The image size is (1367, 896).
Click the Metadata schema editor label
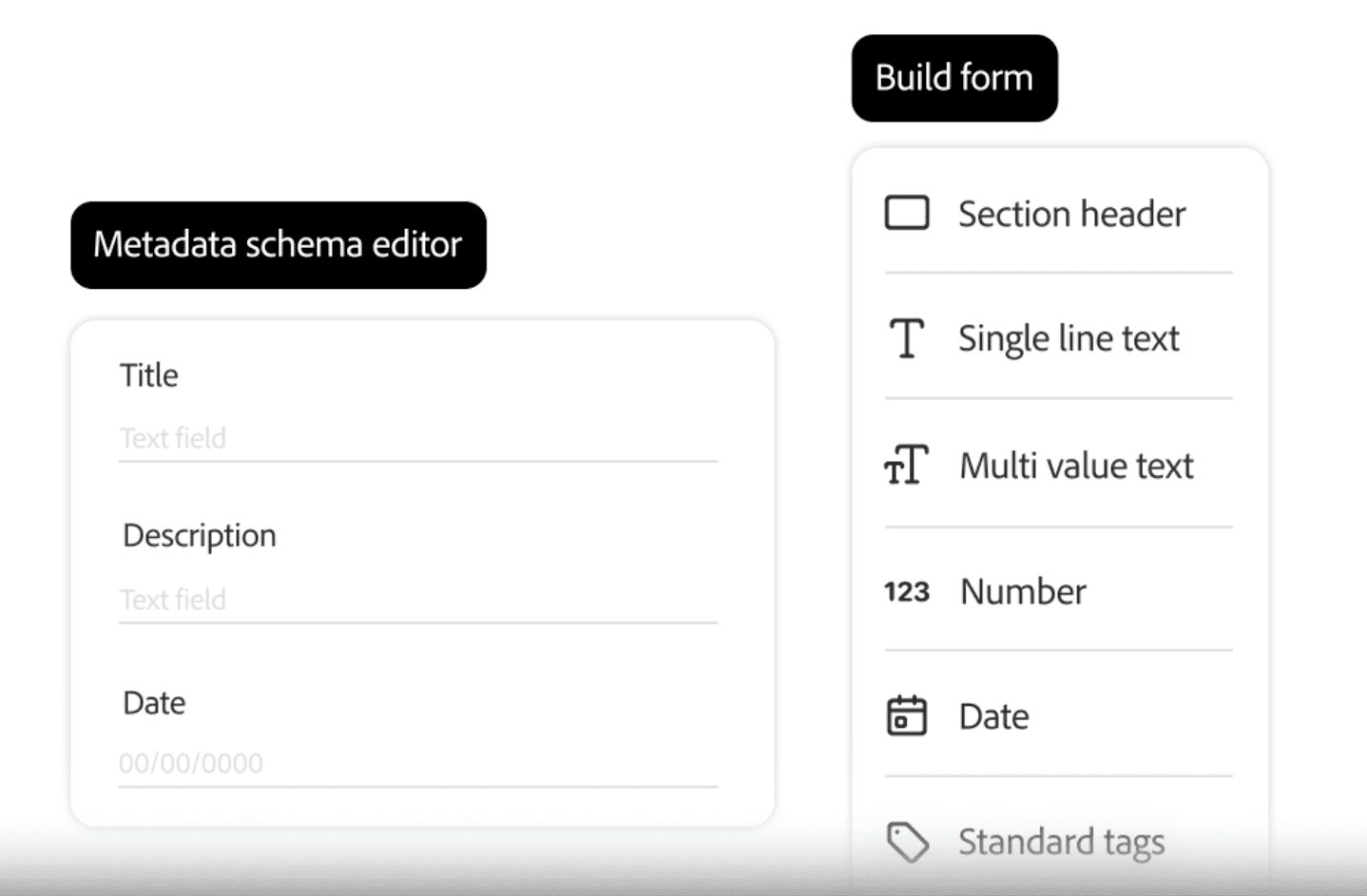tap(279, 245)
